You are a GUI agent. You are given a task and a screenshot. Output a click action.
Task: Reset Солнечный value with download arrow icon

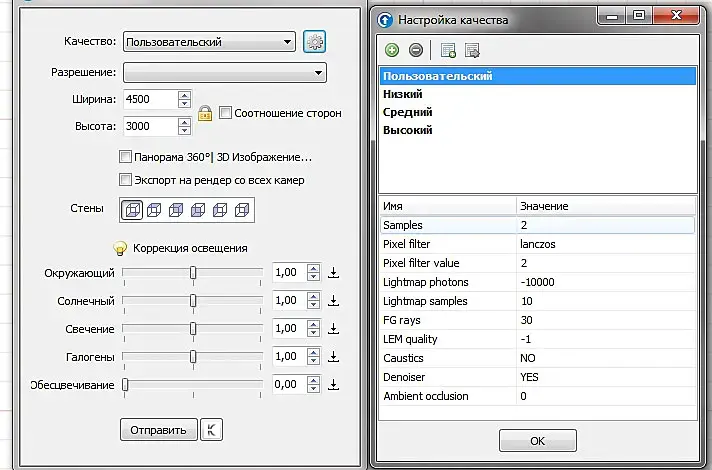click(334, 301)
